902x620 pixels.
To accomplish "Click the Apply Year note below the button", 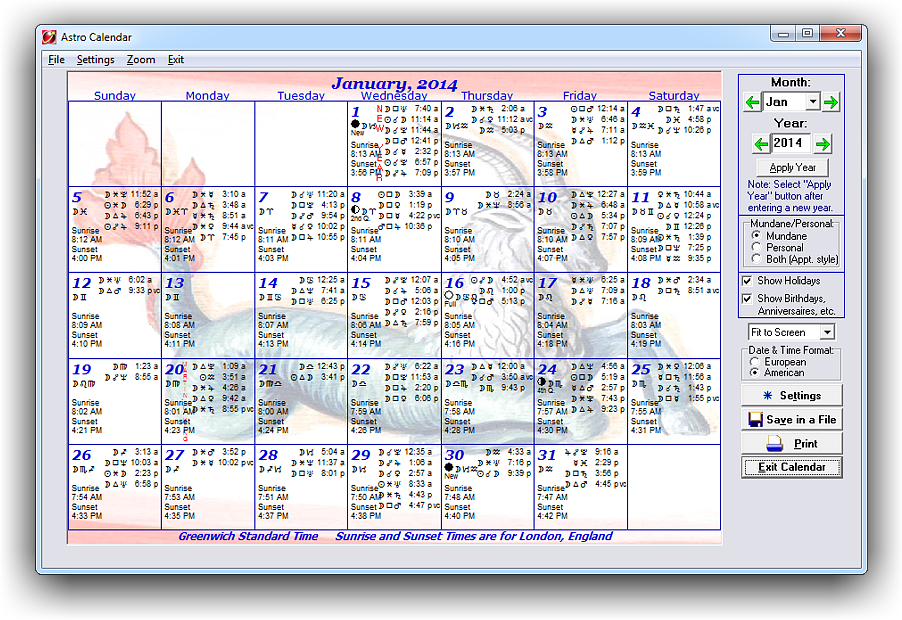I will [789, 196].
